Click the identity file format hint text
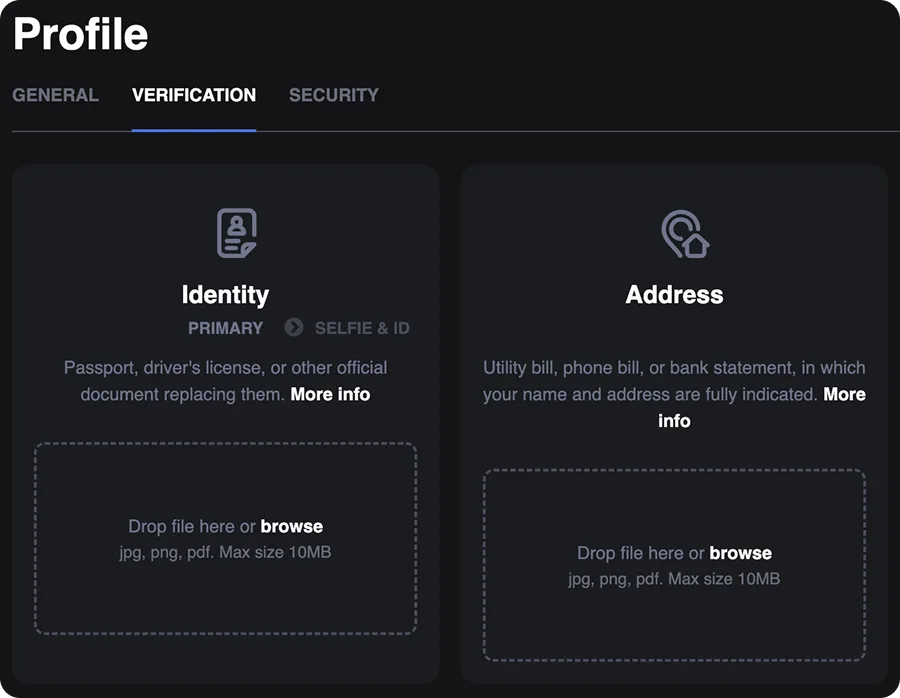 pyautogui.click(x=226, y=552)
